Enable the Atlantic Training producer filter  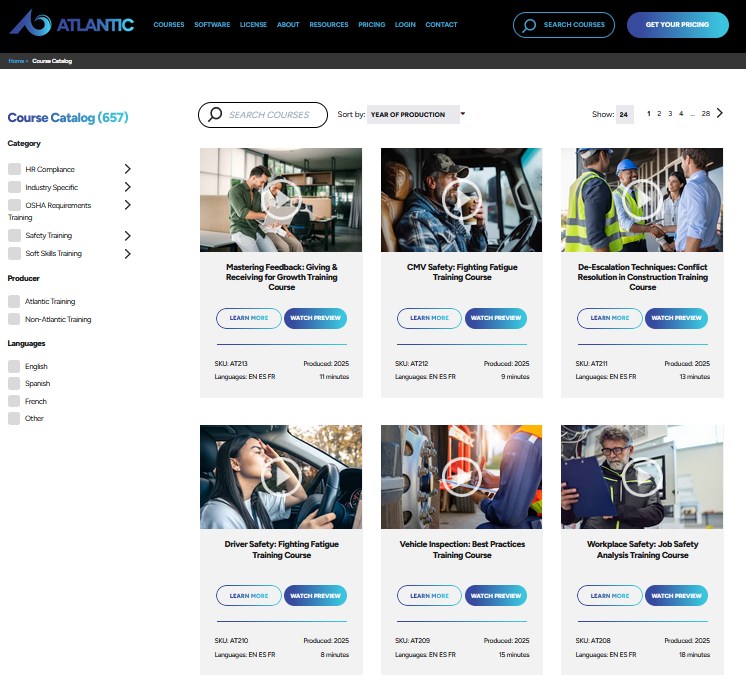pyautogui.click(x=14, y=301)
